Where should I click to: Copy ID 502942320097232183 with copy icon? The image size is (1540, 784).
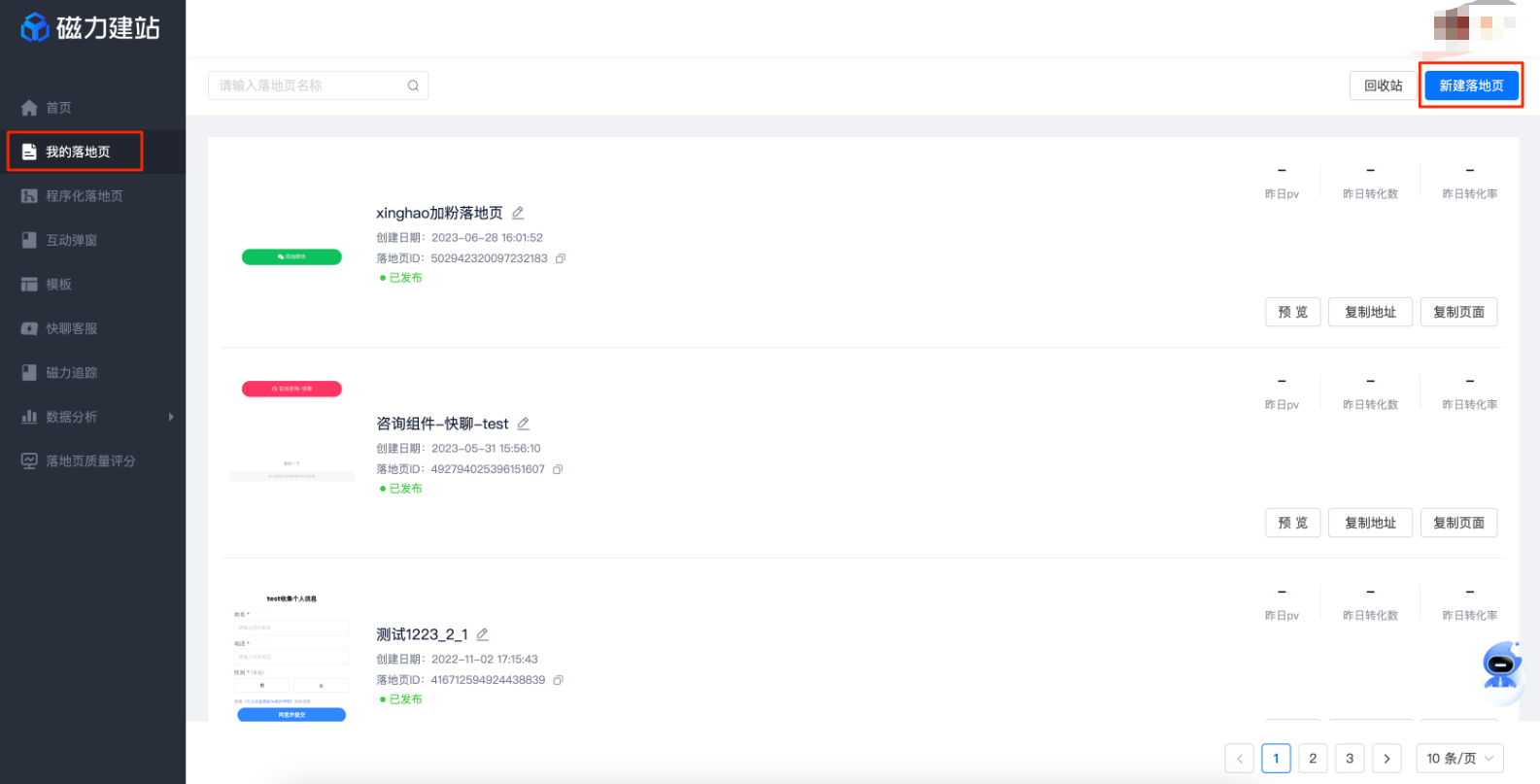tap(561, 258)
